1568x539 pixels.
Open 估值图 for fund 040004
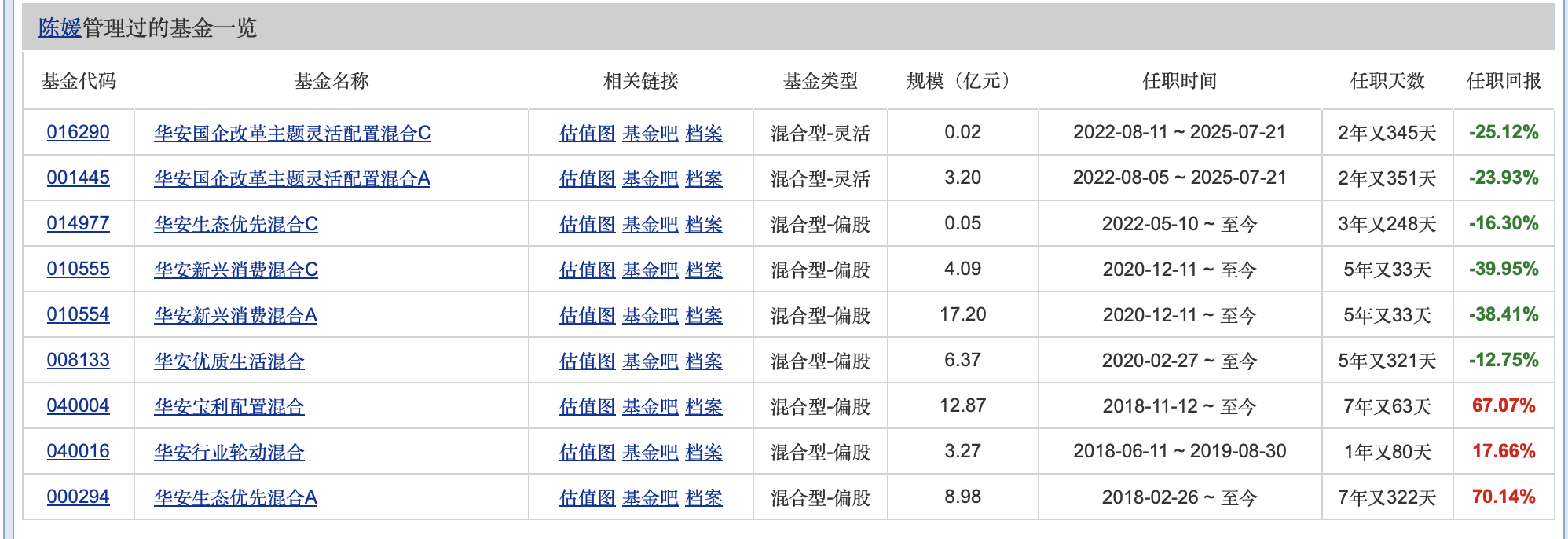(x=587, y=407)
